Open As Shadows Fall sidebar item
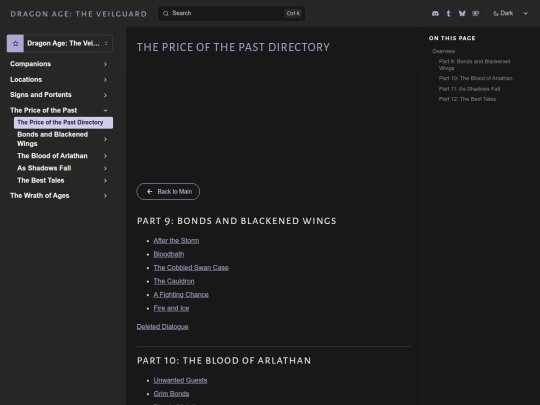540x405 pixels. [44, 168]
